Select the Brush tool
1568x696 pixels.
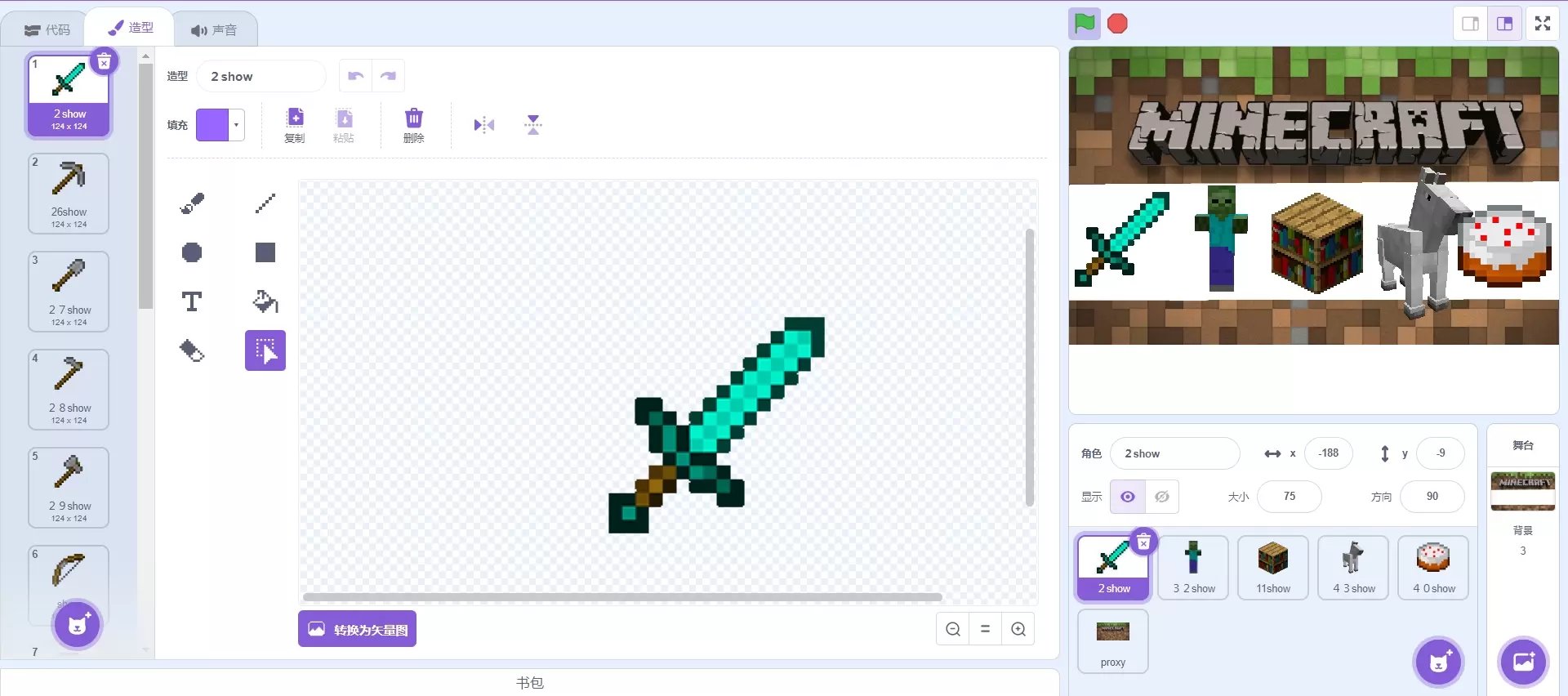pyautogui.click(x=192, y=203)
